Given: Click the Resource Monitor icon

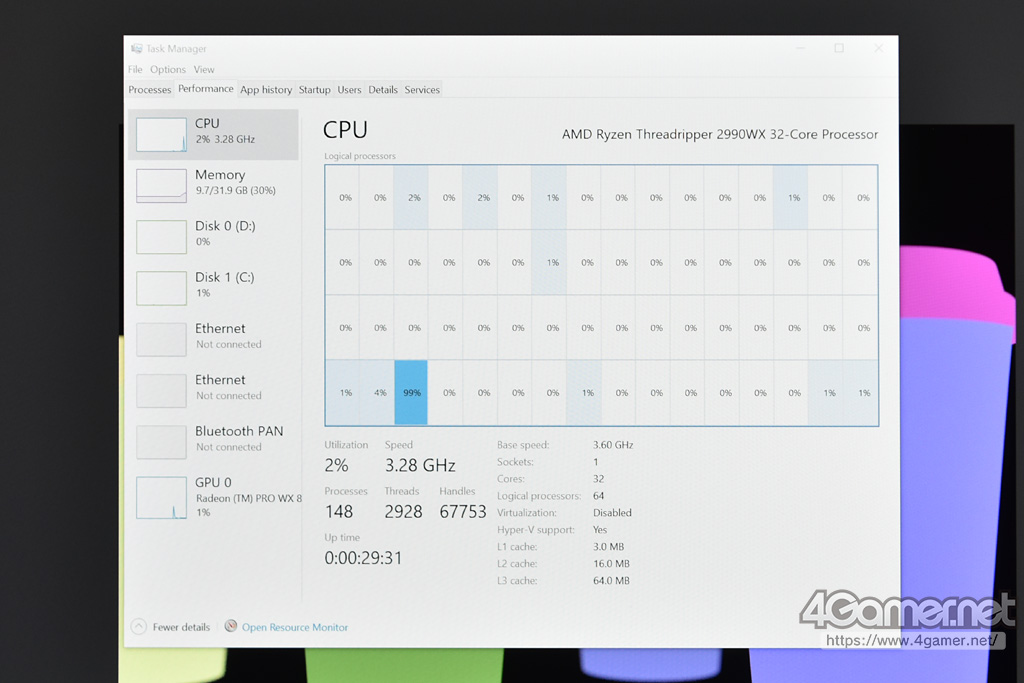Looking at the screenshot, I should click(231, 626).
